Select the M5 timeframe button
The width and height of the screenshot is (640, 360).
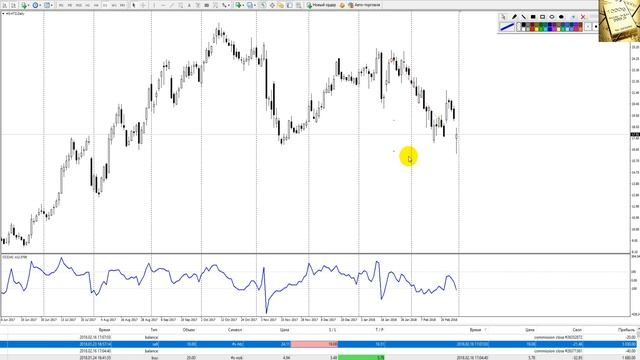(x=70, y=5)
